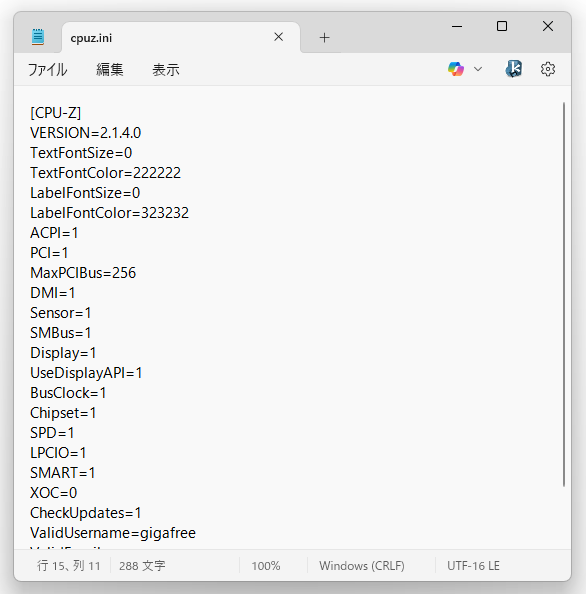Viewport: 586px width, 594px height.
Task: Expand the Copilot dropdown chevron
Action: coord(478,69)
